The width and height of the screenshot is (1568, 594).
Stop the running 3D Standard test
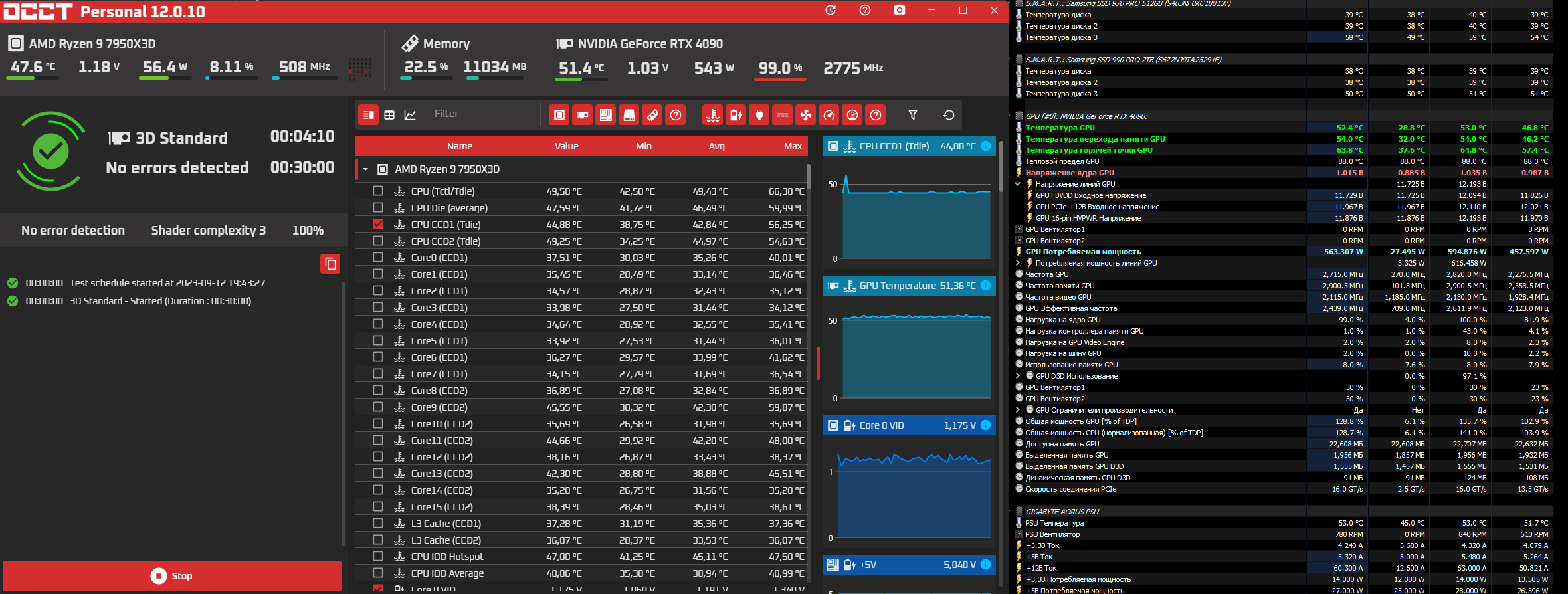click(172, 576)
